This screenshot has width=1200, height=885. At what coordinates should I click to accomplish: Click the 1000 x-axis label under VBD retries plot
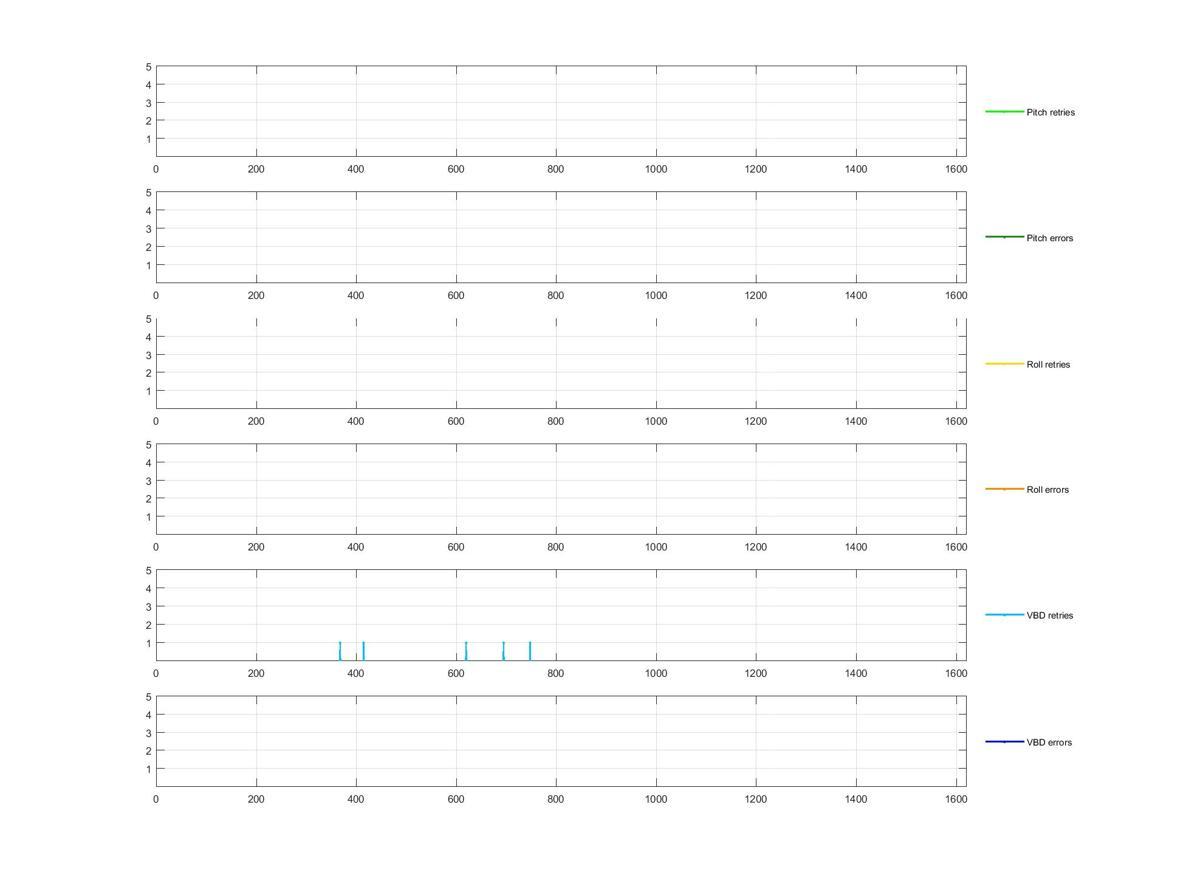(656, 673)
